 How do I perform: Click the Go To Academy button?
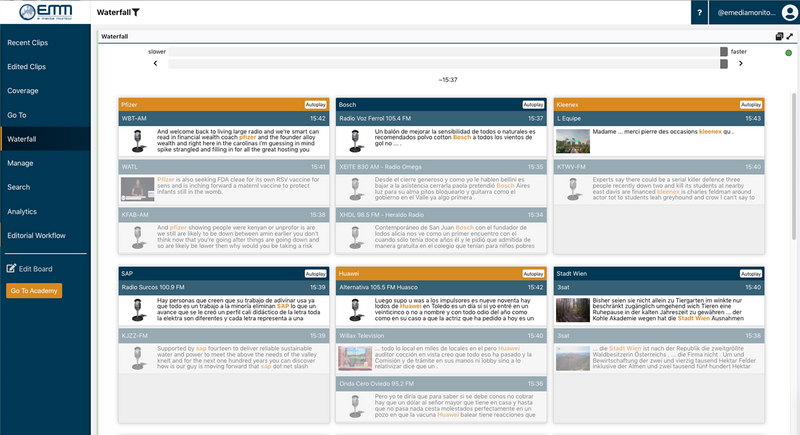[34, 291]
